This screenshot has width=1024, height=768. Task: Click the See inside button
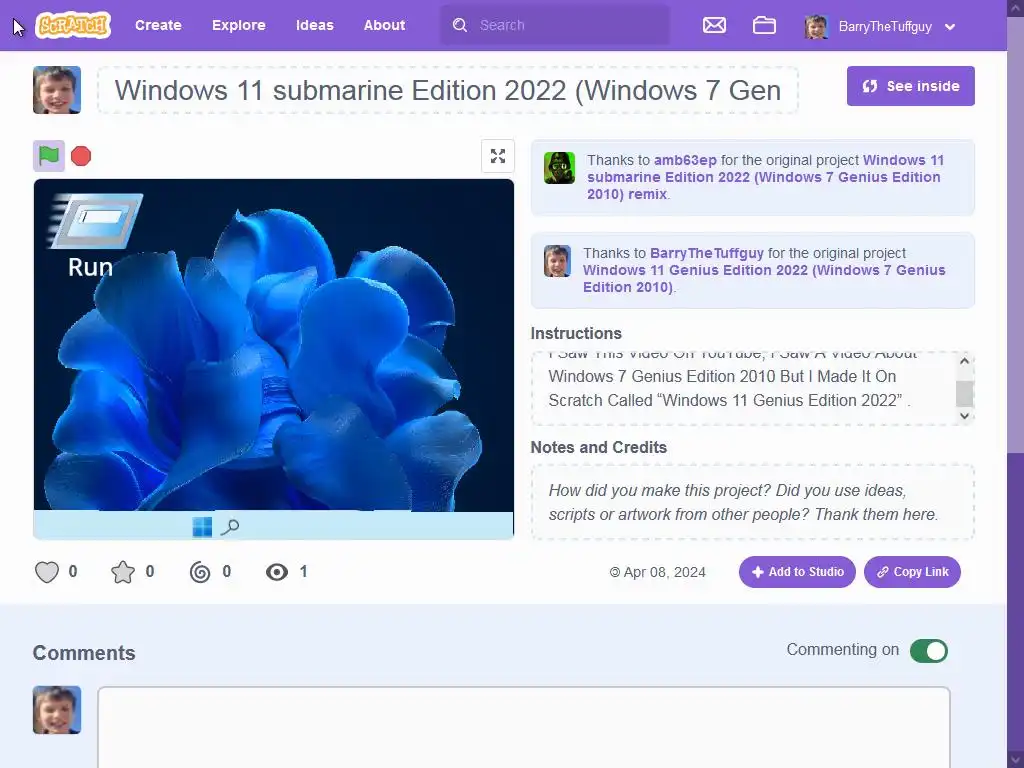coord(910,86)
